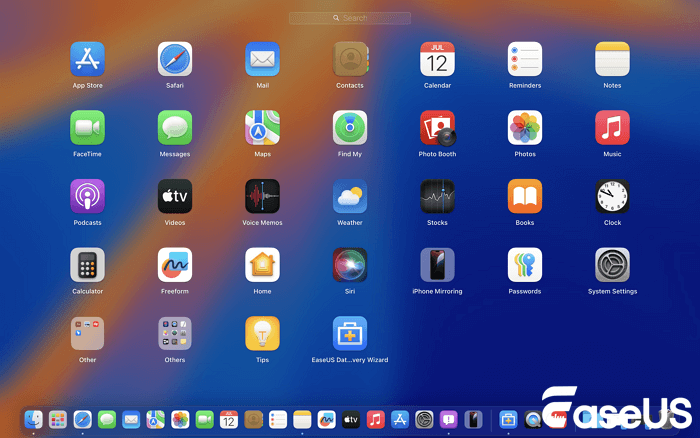Launch Home app

pos(262,265)
